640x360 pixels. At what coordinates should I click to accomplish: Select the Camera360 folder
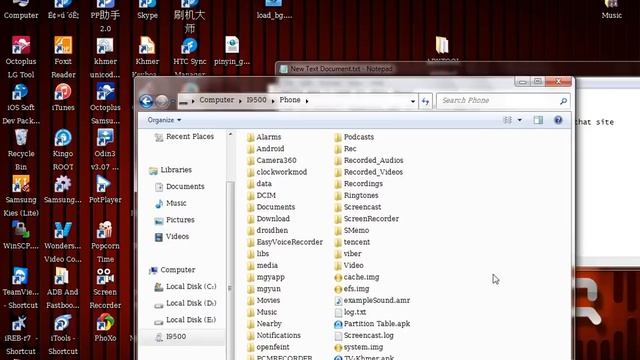pos(272,160)
